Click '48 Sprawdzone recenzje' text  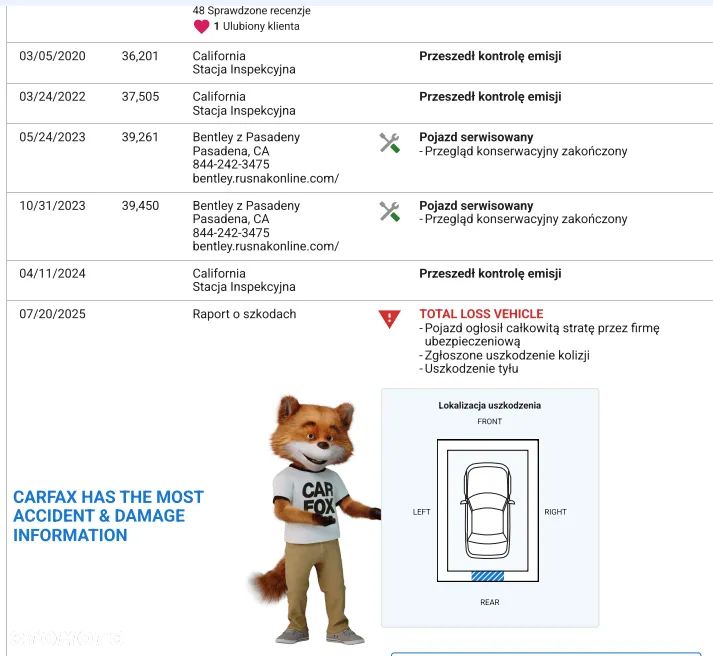(251, 10)
